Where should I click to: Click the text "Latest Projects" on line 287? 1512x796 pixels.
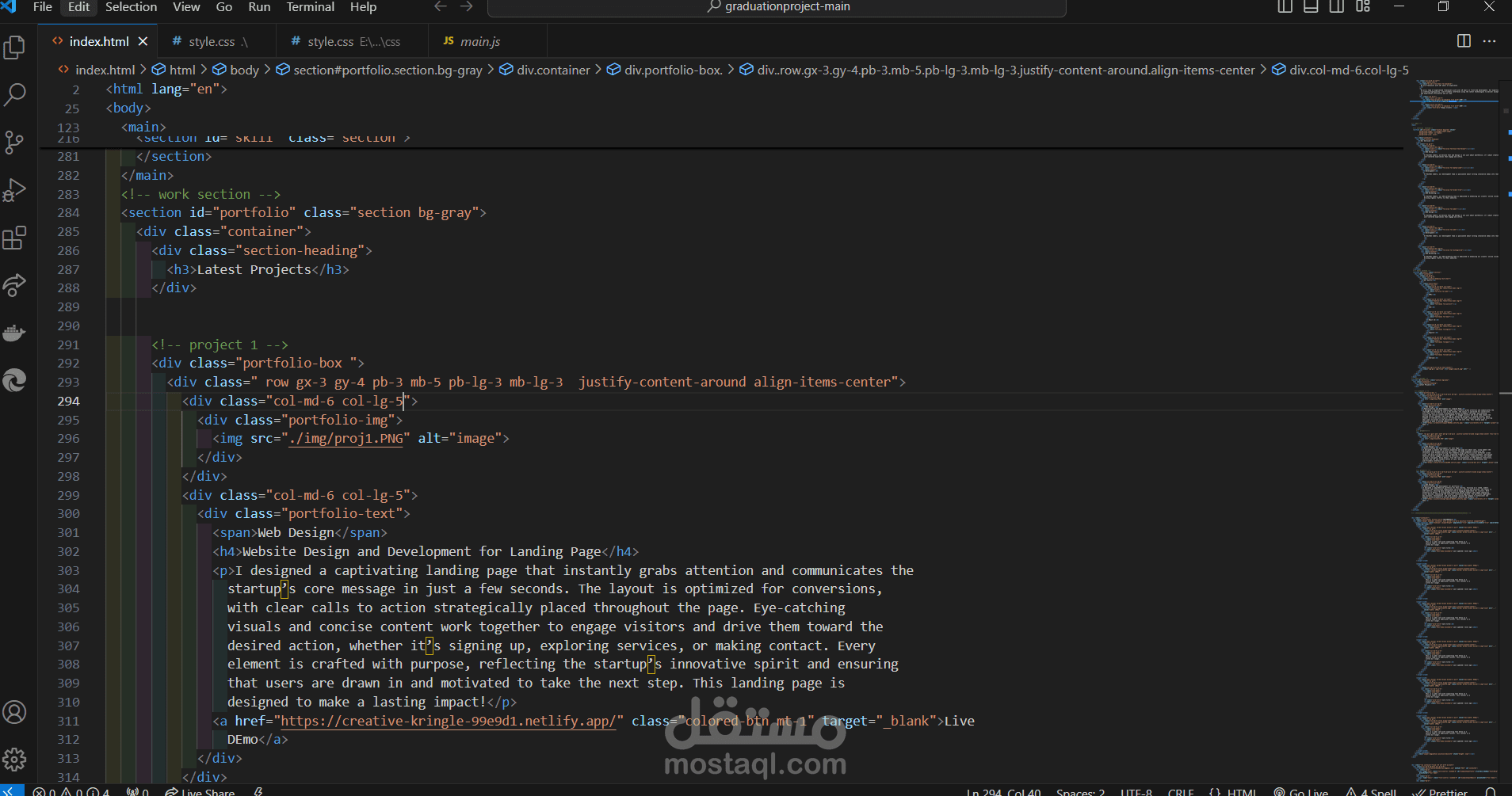[x=254, y=269]
